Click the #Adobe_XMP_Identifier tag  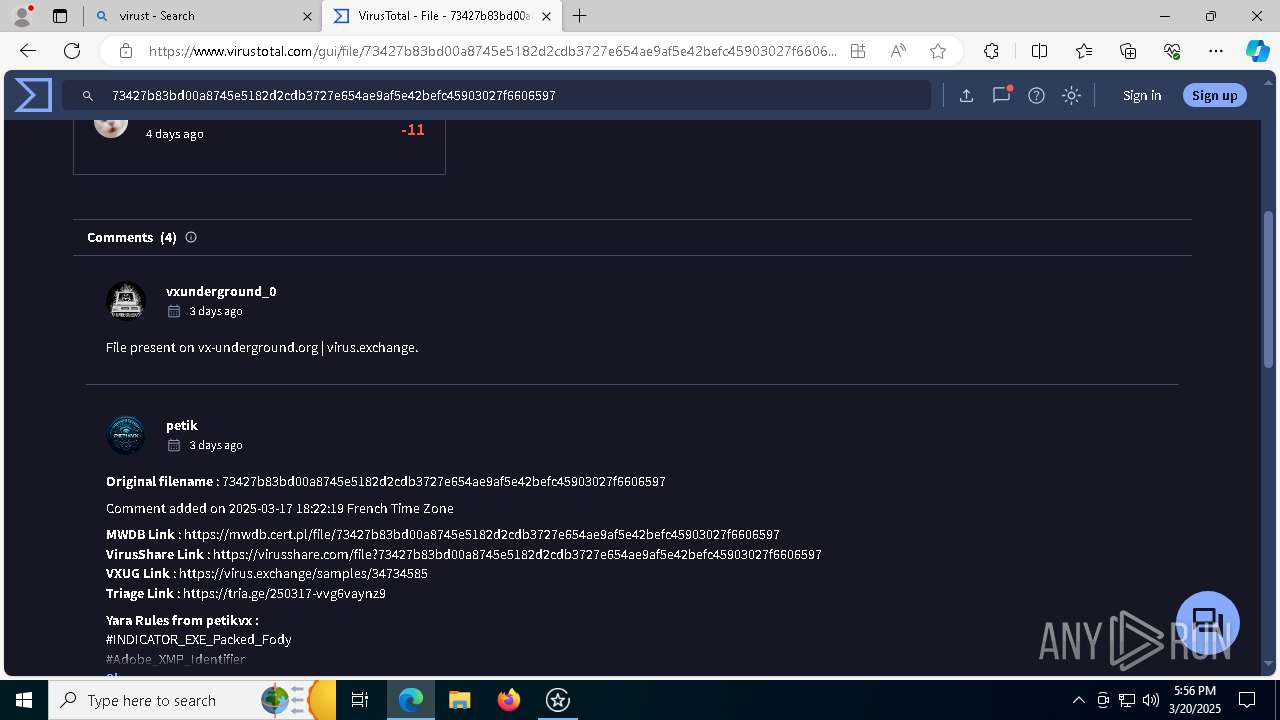pyautogui.click(x=175, y=659)
